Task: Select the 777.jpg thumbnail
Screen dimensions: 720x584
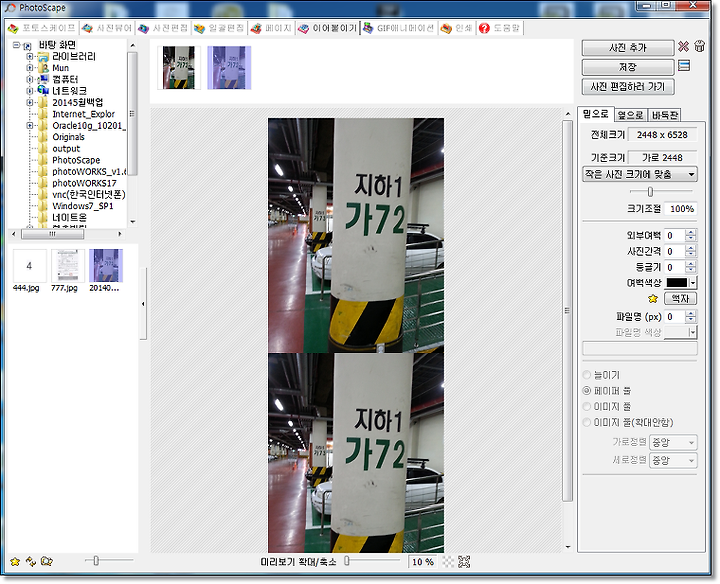Action: pyautogui.click(x=68, y=266)
